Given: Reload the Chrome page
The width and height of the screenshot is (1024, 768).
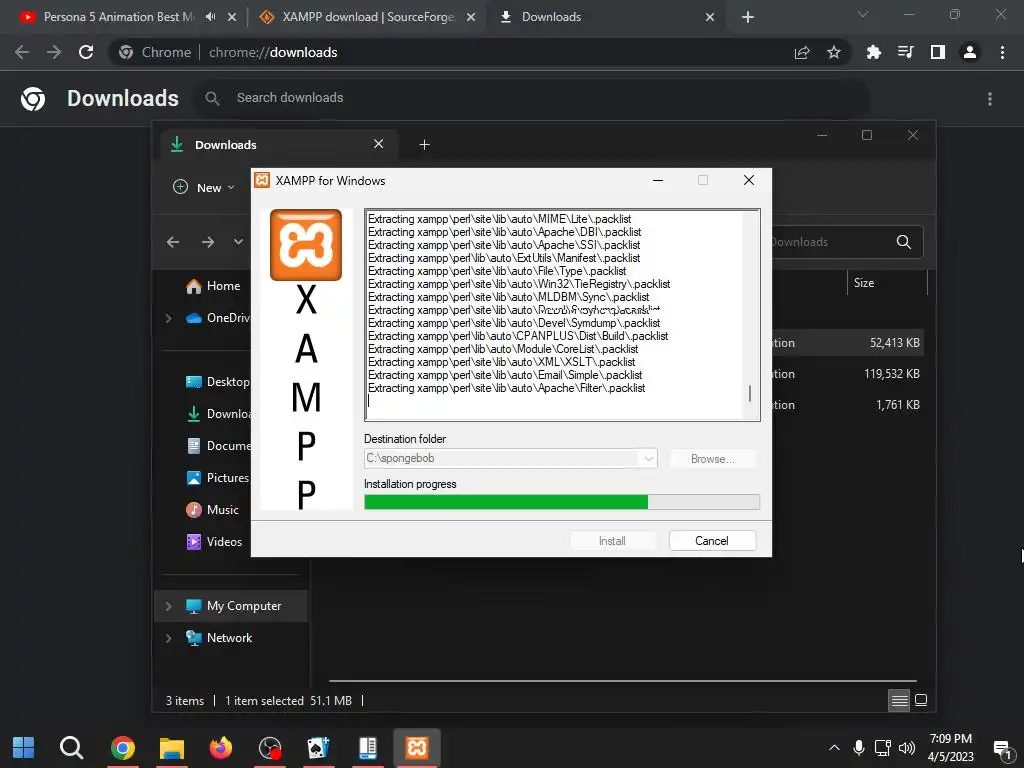Looking at the screenshot, I should point(86,52).
